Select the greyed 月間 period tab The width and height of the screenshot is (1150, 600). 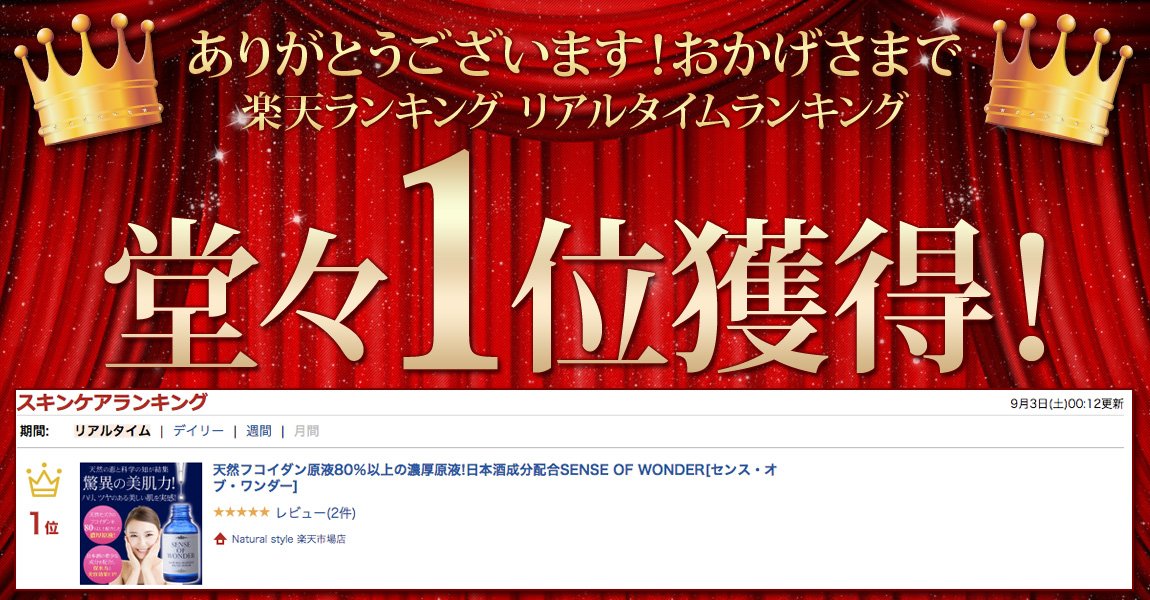tap(306, 431)
